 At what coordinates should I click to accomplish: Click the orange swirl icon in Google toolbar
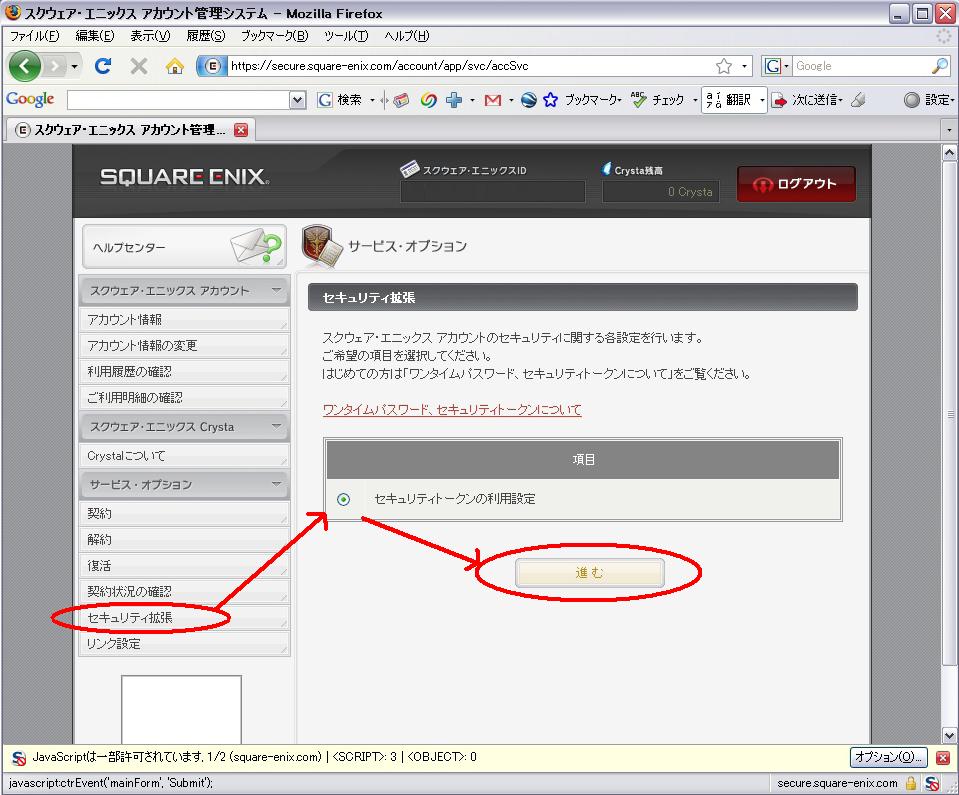point(428,100)
